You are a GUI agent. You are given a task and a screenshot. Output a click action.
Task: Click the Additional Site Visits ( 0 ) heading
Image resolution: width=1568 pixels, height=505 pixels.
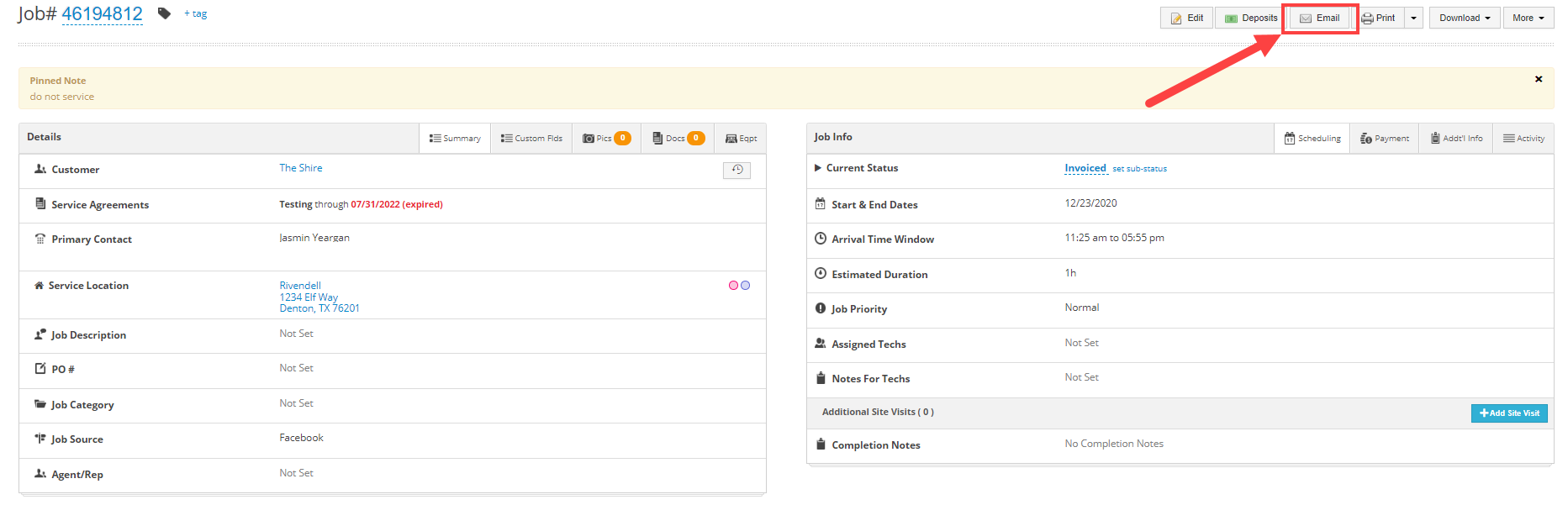click(x=878, y=412)
